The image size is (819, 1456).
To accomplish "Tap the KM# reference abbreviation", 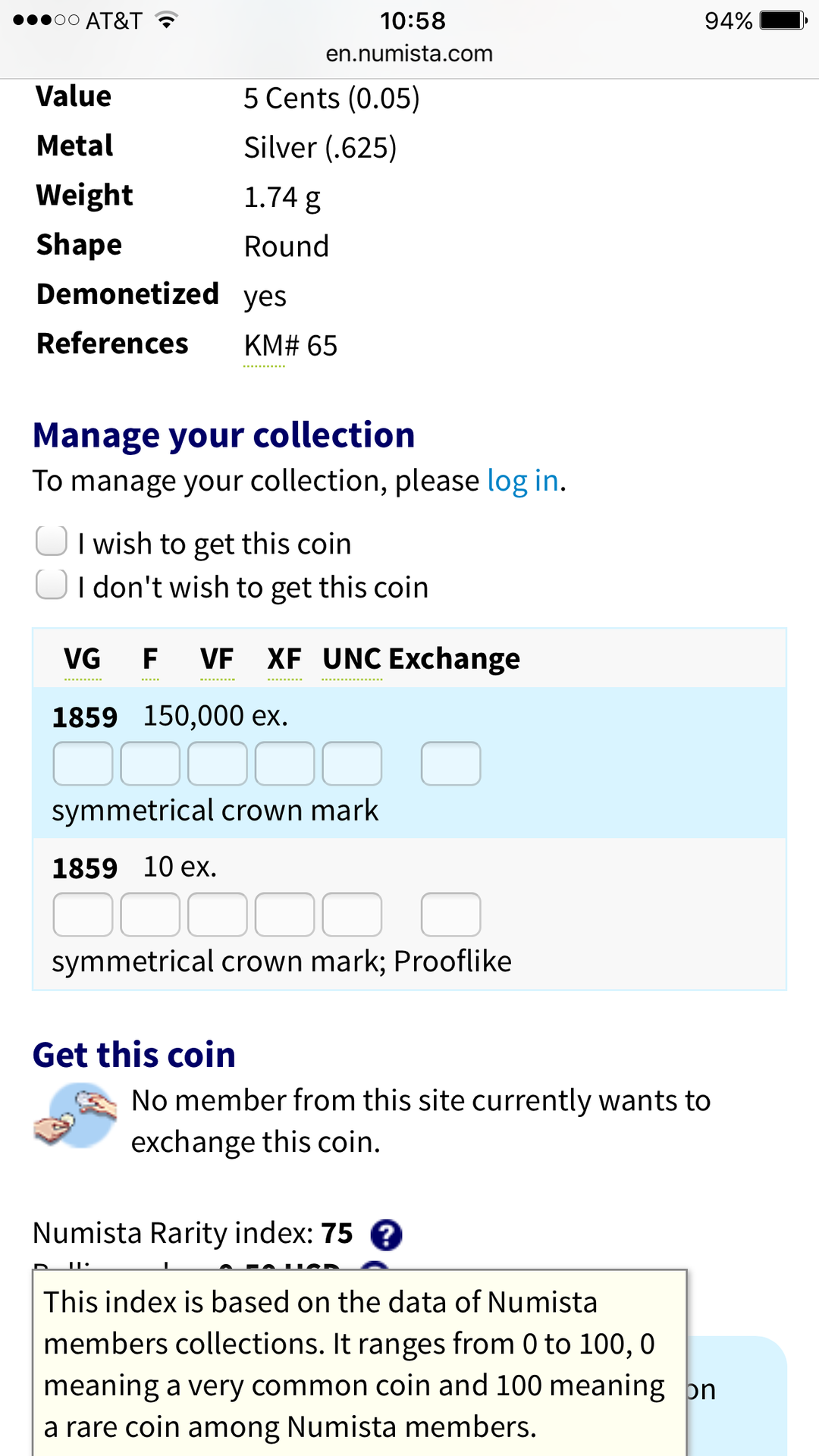I will [x=264, y=346].
